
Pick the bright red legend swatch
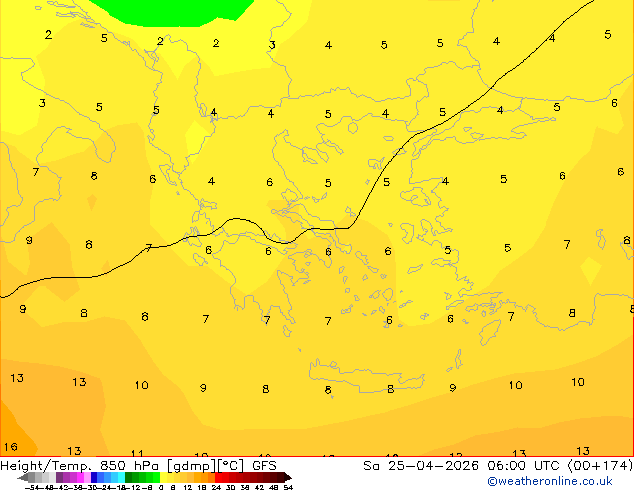[x=219, y=477]
